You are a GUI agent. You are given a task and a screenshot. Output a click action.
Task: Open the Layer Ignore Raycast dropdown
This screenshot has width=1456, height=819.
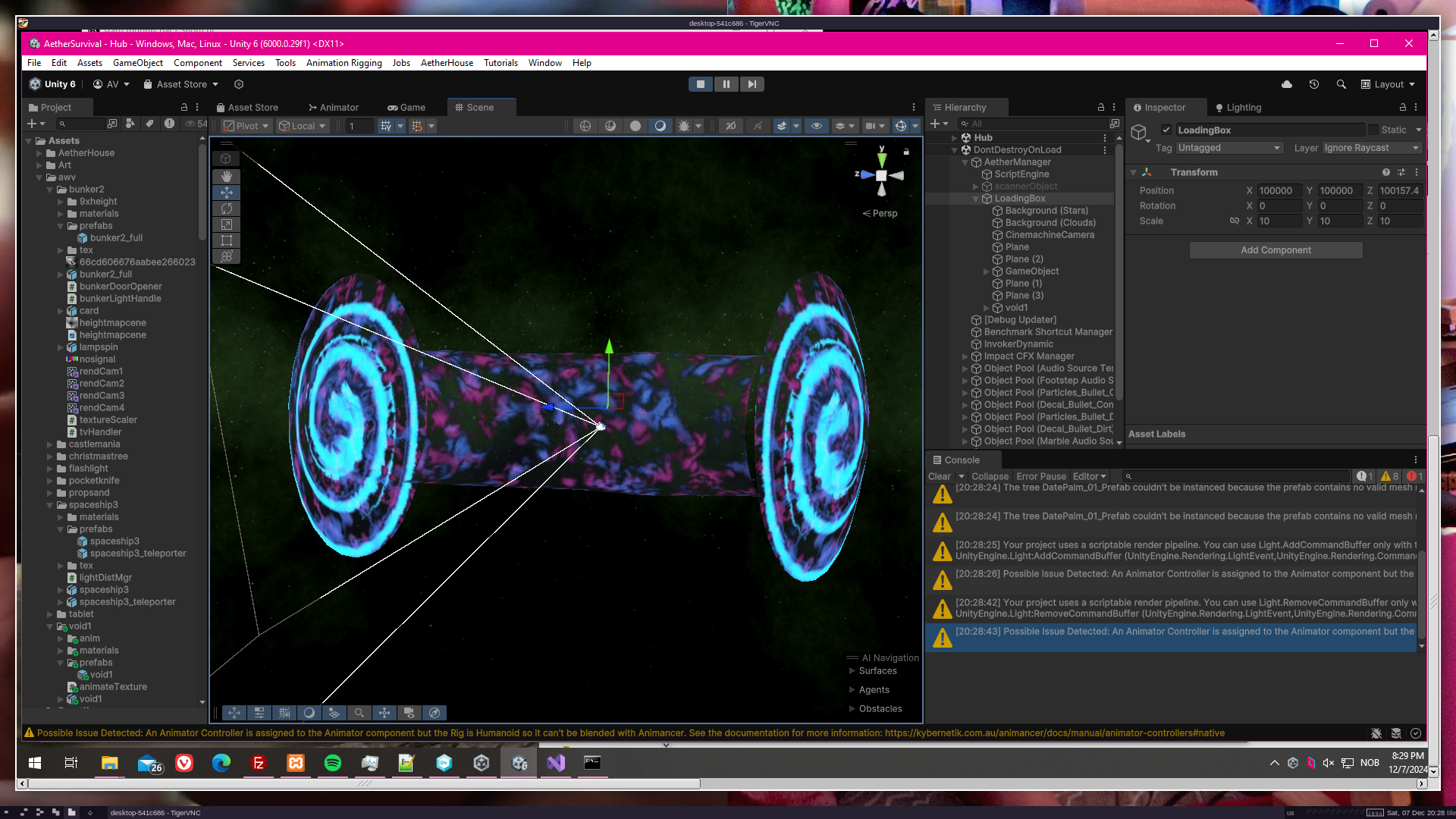click(1370, 148)
